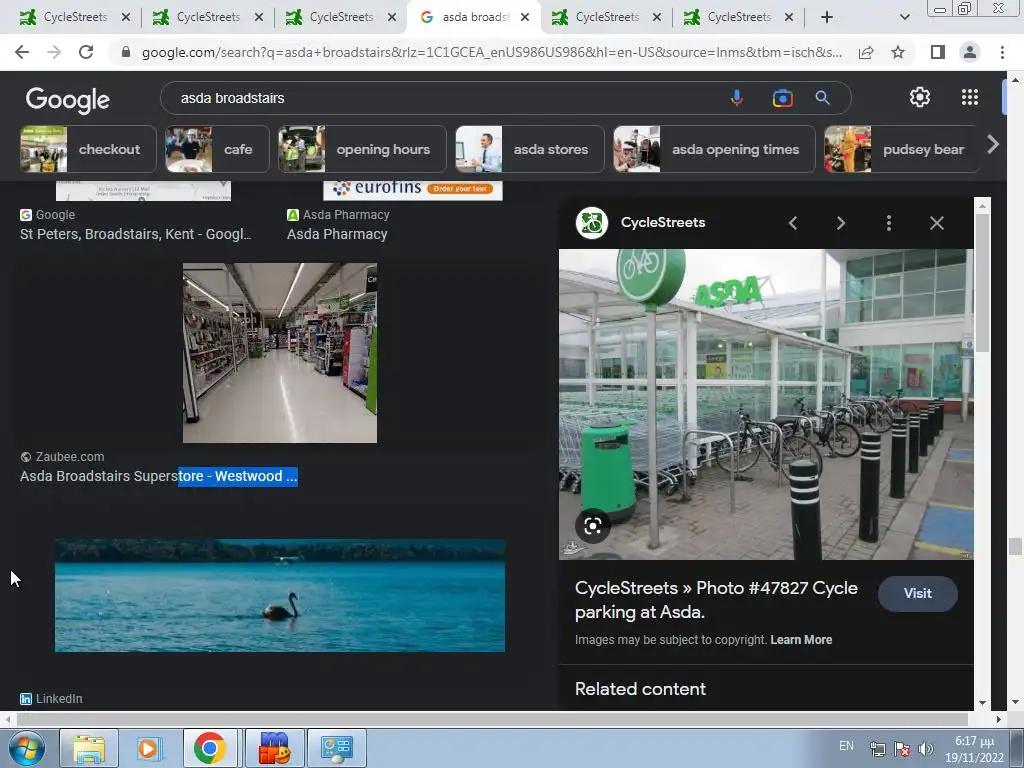
Task: Click the Zaubee.com source label
Action: coord(70,456)
